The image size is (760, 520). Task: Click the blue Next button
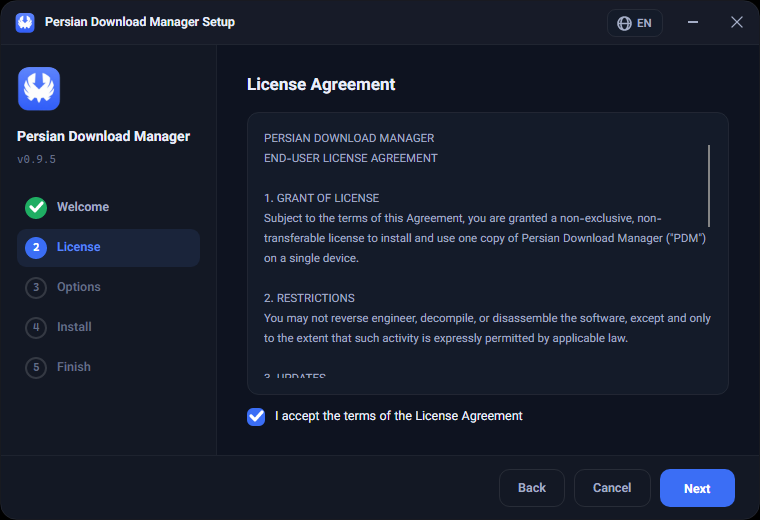click(x=697, y=488)
